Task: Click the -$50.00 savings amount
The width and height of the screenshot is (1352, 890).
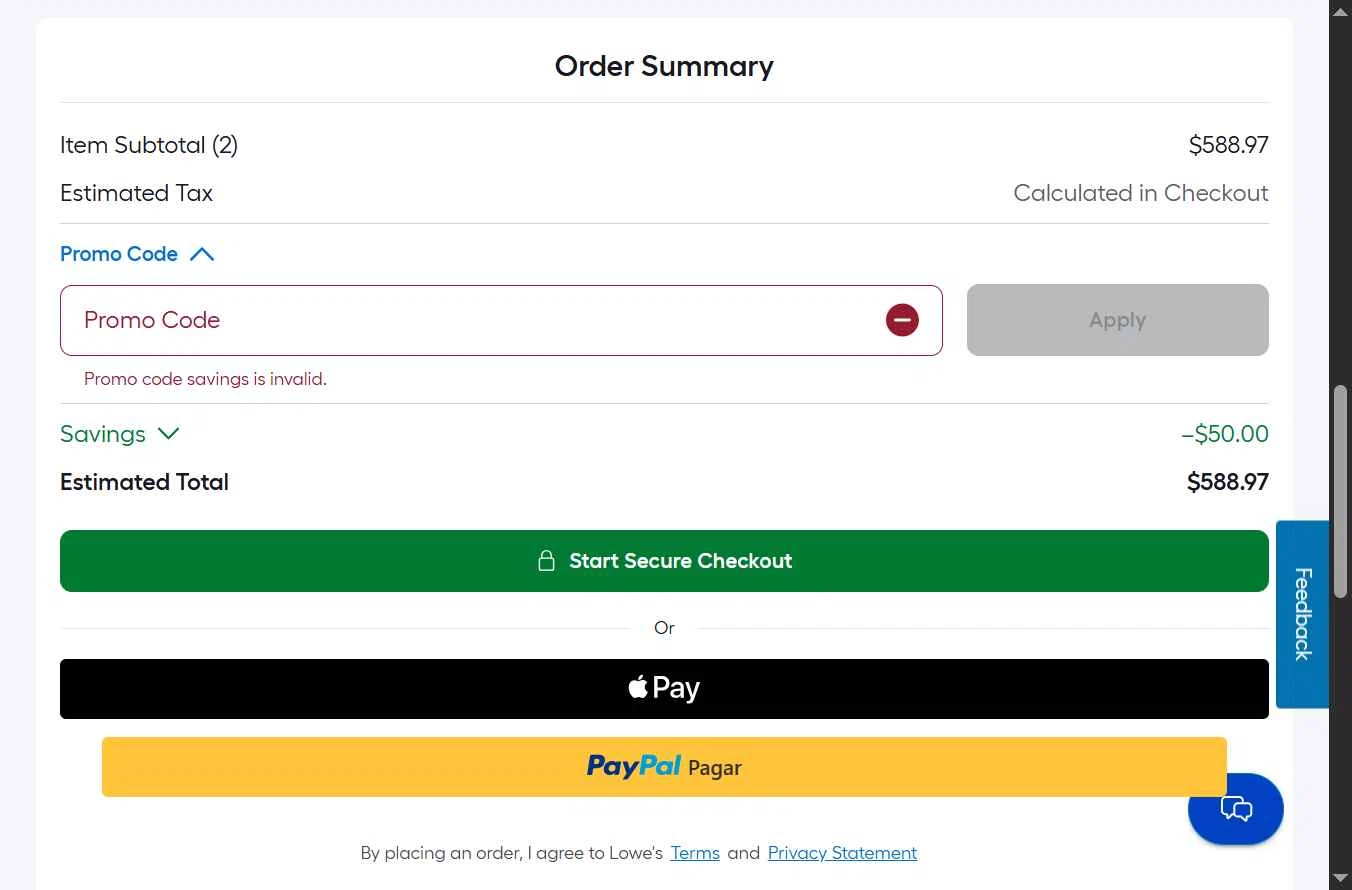Action: pyautogui.click(x=1225, y=434)
